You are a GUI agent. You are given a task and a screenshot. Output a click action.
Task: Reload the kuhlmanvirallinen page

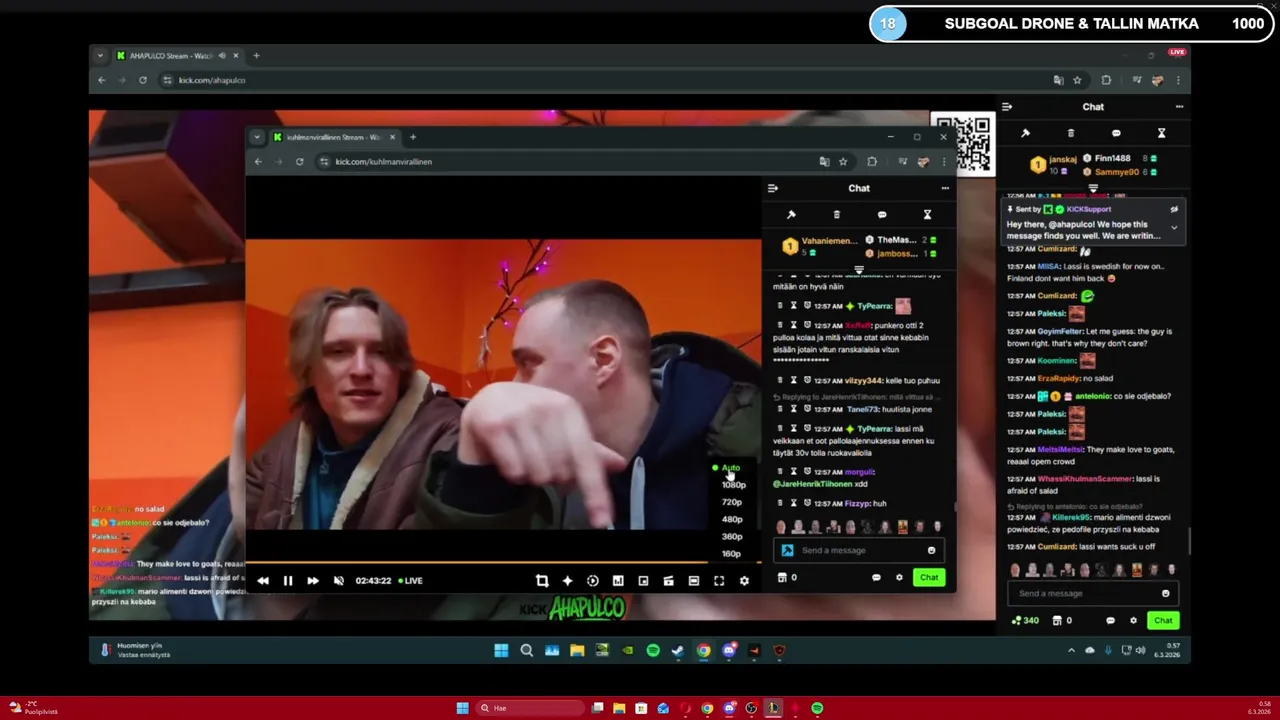tap(299, 161)
